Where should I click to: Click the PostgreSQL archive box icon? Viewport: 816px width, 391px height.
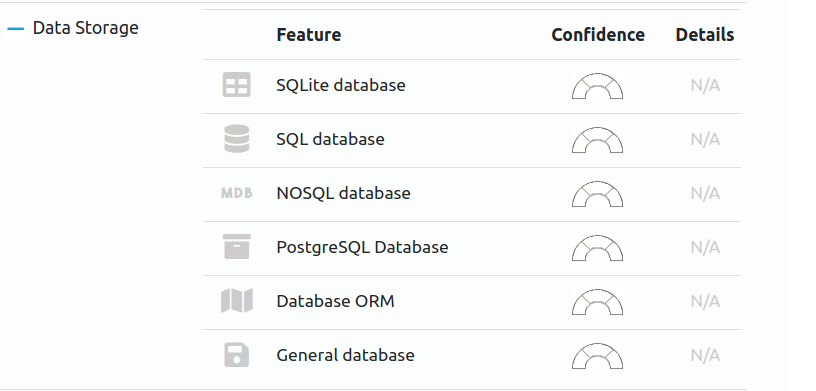coord(237,247)
